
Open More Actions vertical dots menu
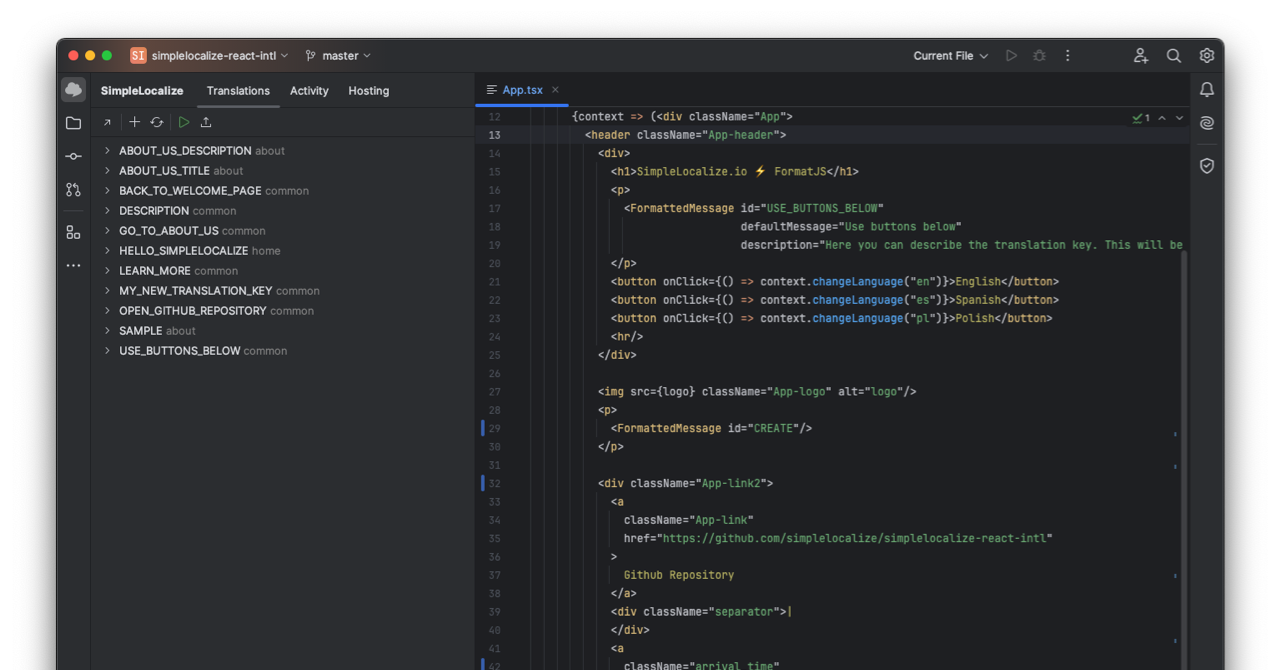tap(1067, 56)
